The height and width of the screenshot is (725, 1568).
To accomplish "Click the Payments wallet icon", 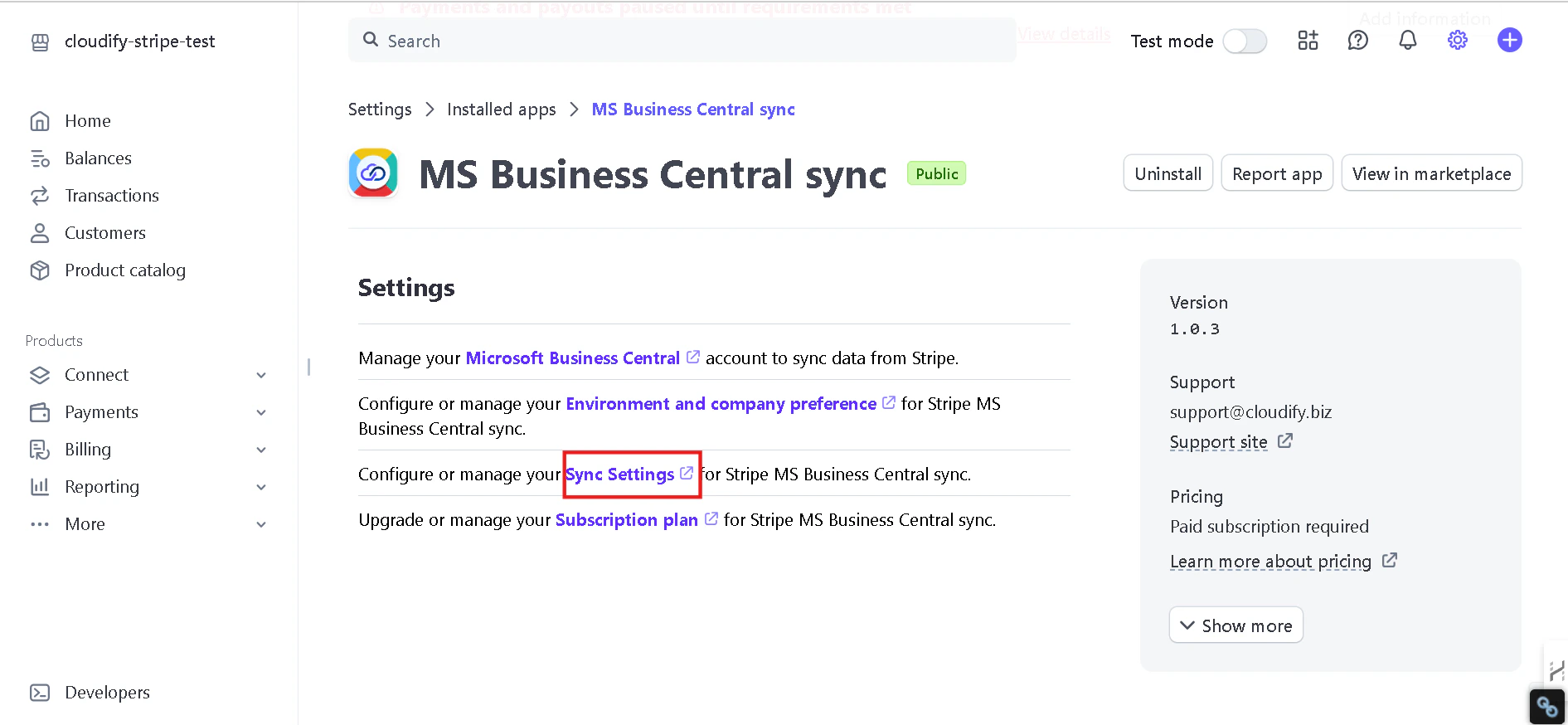I will click(x=40, y=412).
